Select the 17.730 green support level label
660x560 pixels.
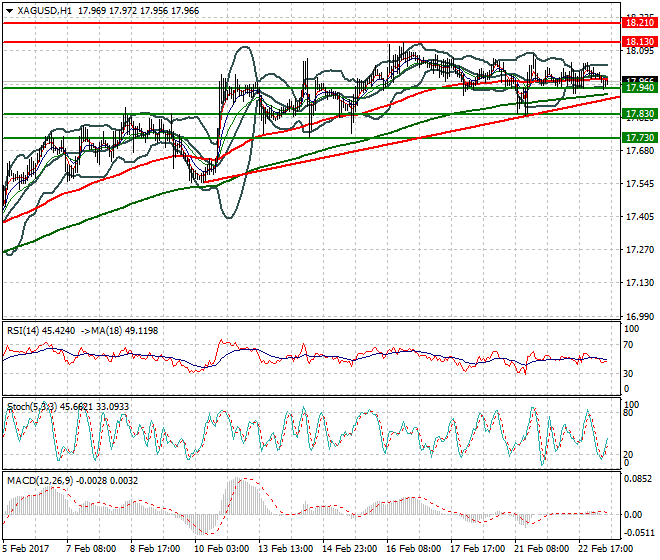point(639,138)
